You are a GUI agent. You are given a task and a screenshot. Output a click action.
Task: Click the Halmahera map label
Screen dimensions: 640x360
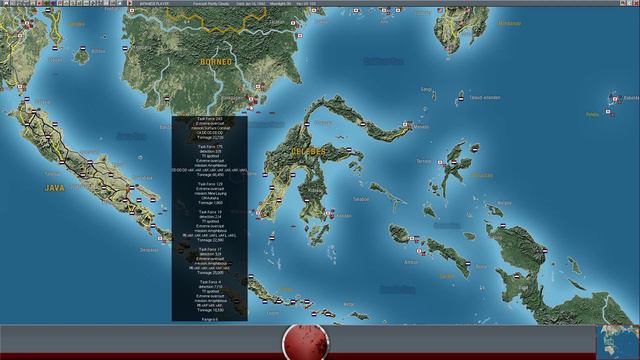pyautogui.click(x=482, y=175)
